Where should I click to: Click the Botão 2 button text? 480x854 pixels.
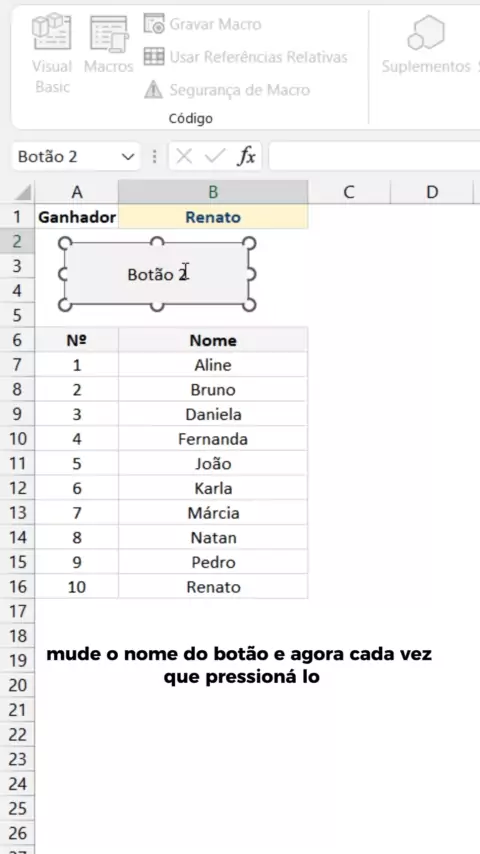point(157,274)
